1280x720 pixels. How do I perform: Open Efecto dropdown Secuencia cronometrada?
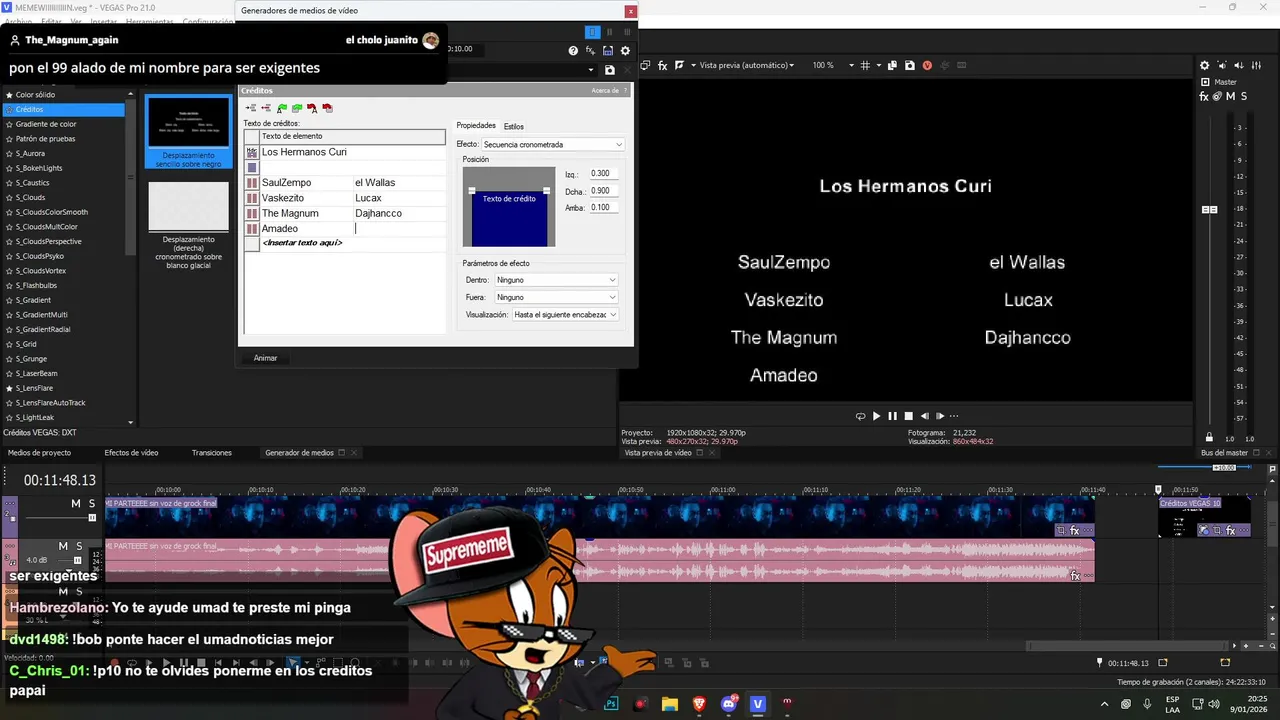coord(553,144)
